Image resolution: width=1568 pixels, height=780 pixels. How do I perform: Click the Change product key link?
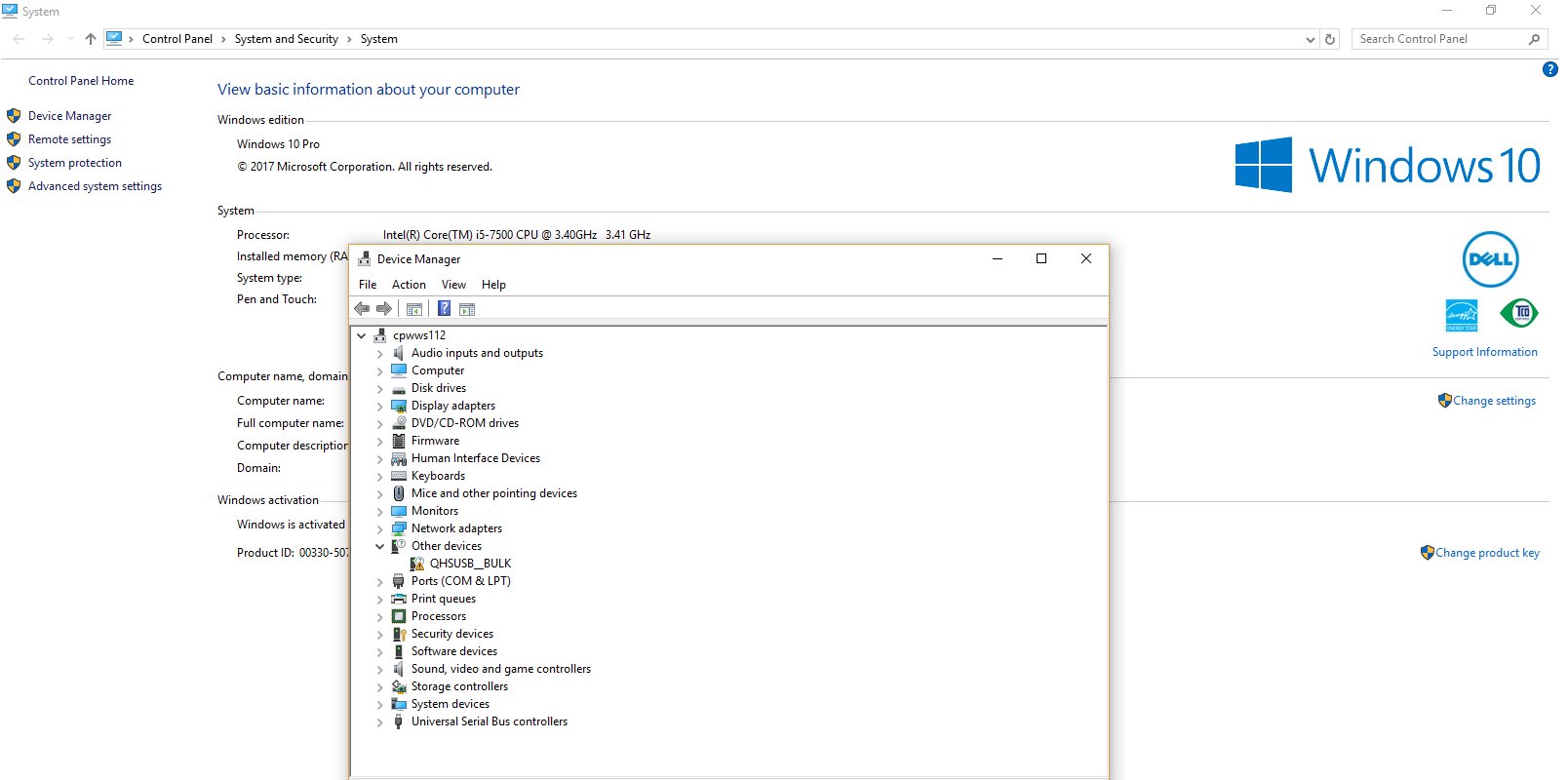coord(1487,553)
